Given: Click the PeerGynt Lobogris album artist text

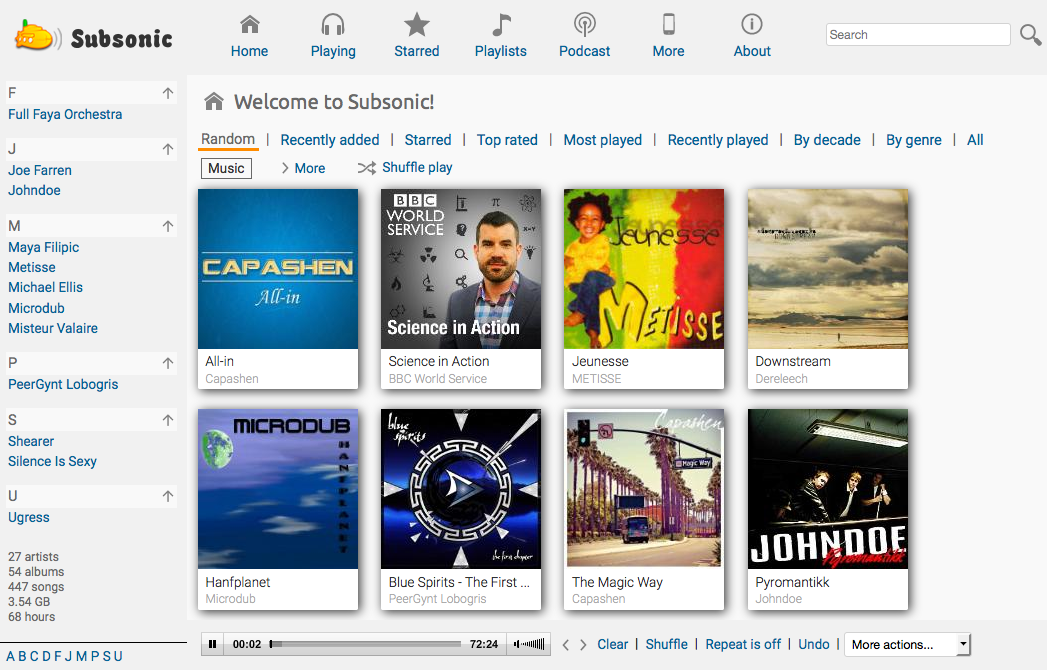Looking at the screenshot, I should point(437,599).
